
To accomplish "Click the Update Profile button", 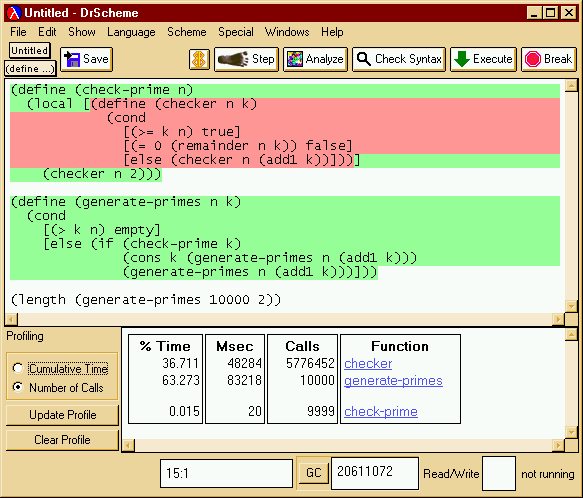I will [x=62, y=415].
